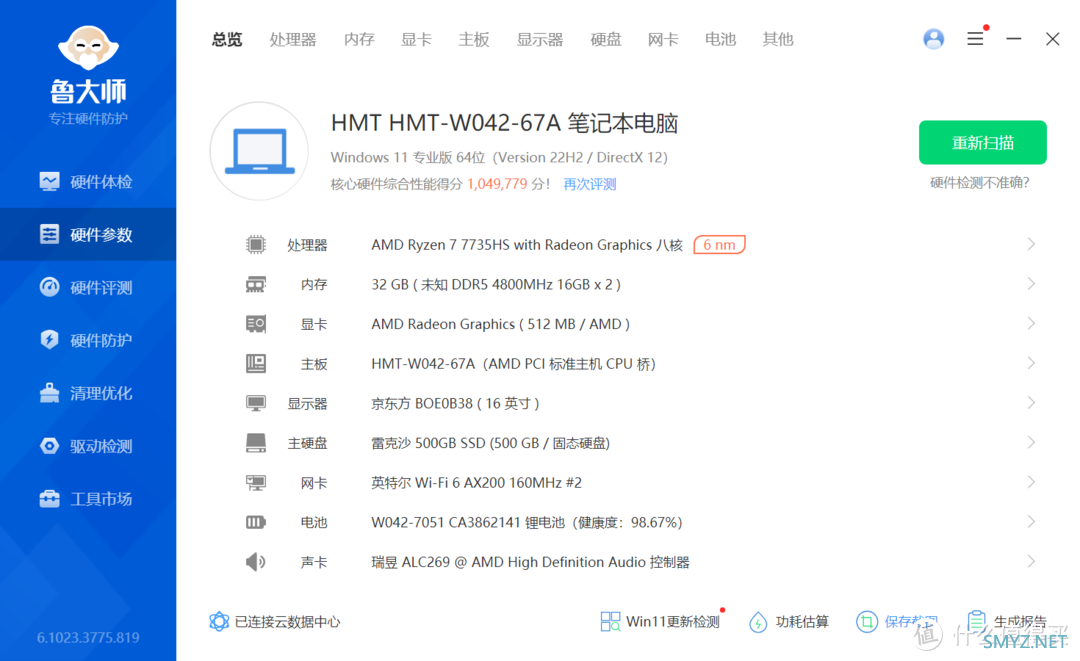Image resolution: width=1080 pixels, height=661 pixels.
Task: Expand 雷克沙 SSD row chevron
Action: click(1031, 442)
